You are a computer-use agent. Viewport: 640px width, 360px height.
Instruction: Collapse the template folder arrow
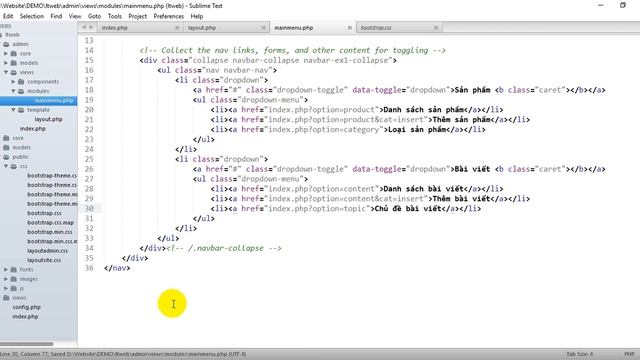click(x=13, y=110)
